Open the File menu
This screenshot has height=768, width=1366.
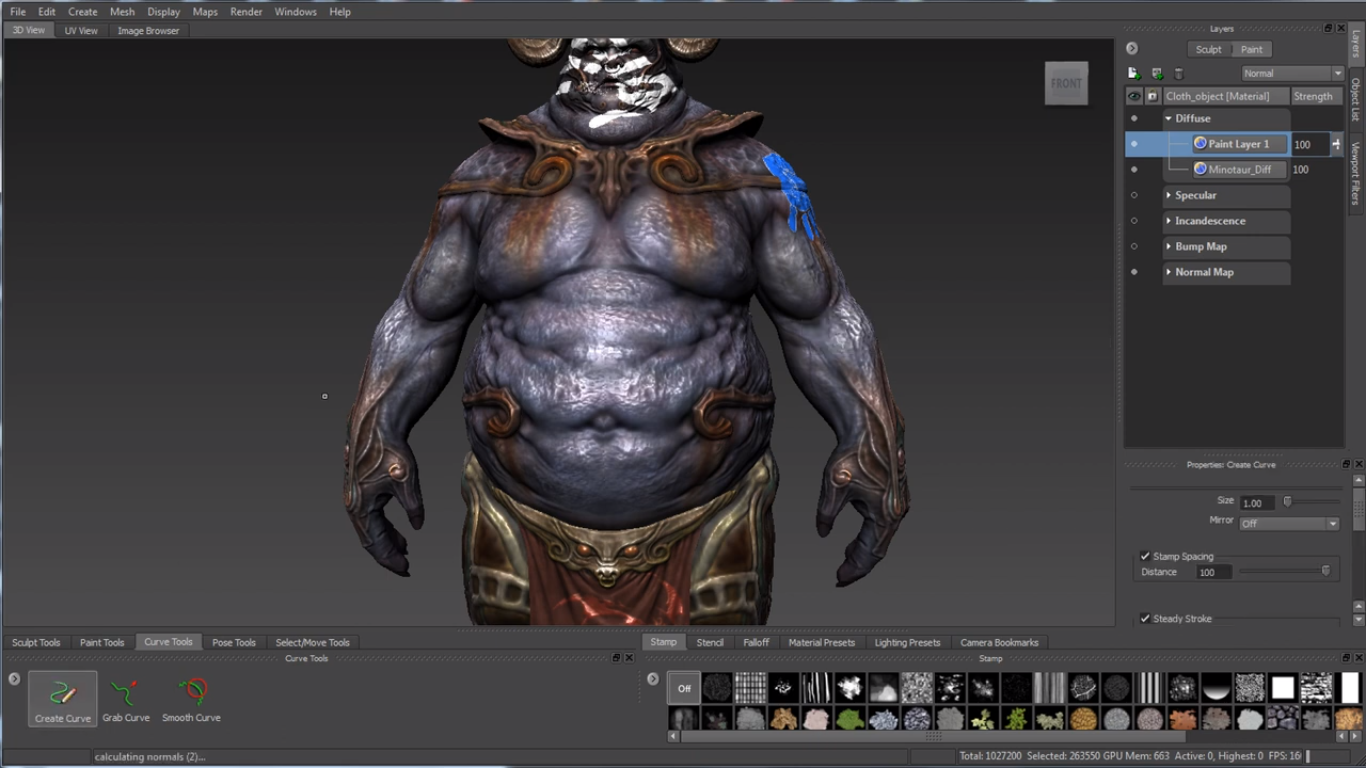[18, 12]
